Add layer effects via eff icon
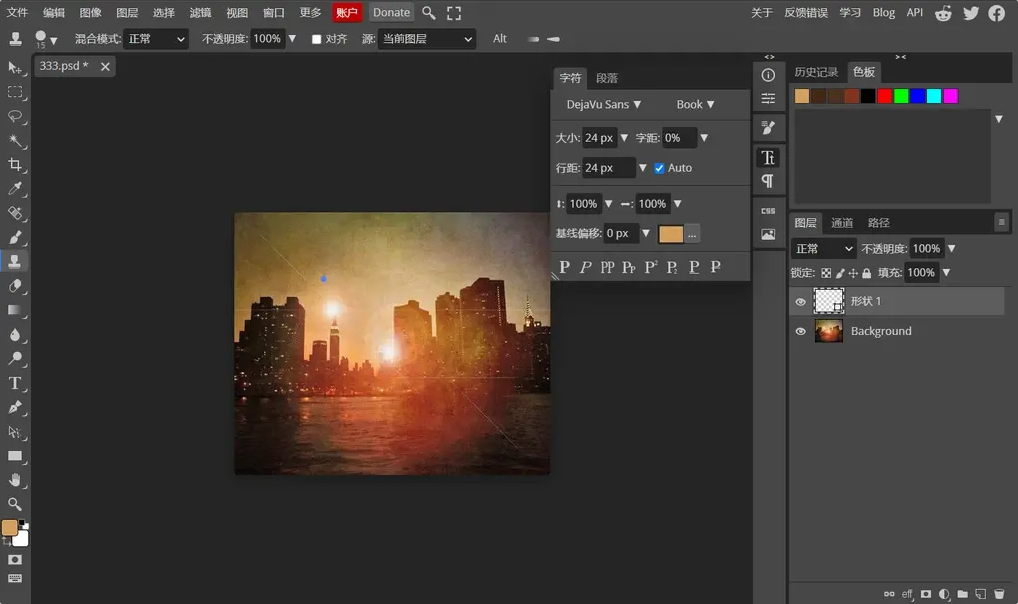Screen dimensions: 1018x604 coord(907,594)
